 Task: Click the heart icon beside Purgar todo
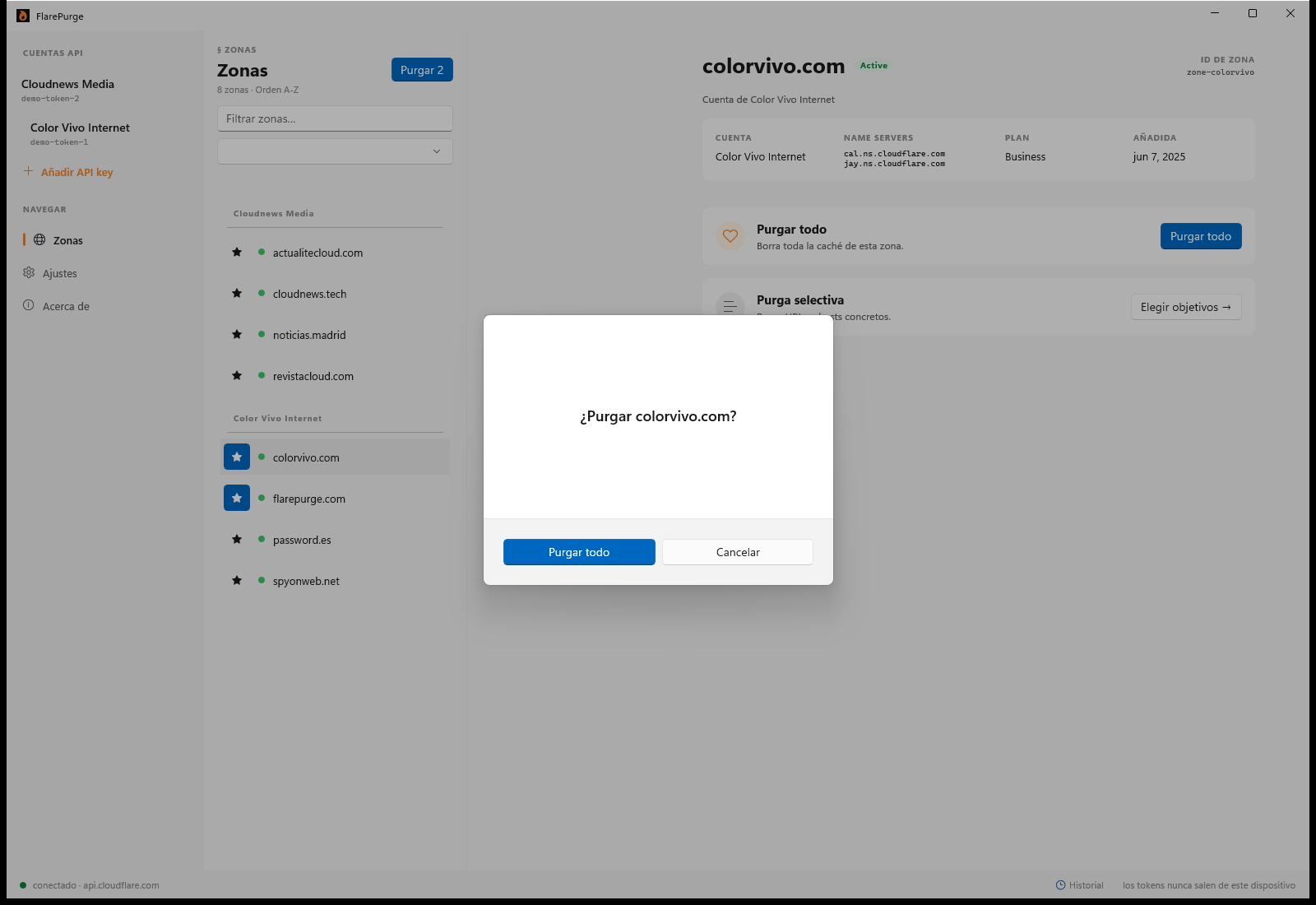(x=730, y=236)
